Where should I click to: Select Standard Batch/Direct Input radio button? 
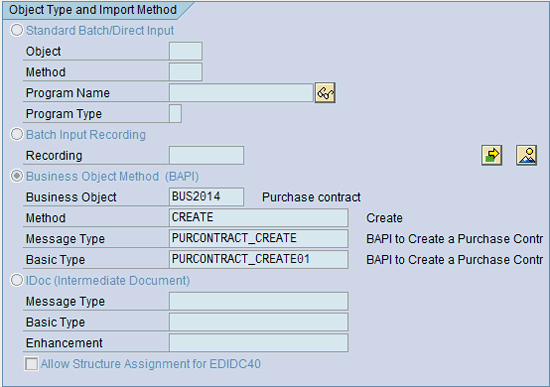[16, 31]
